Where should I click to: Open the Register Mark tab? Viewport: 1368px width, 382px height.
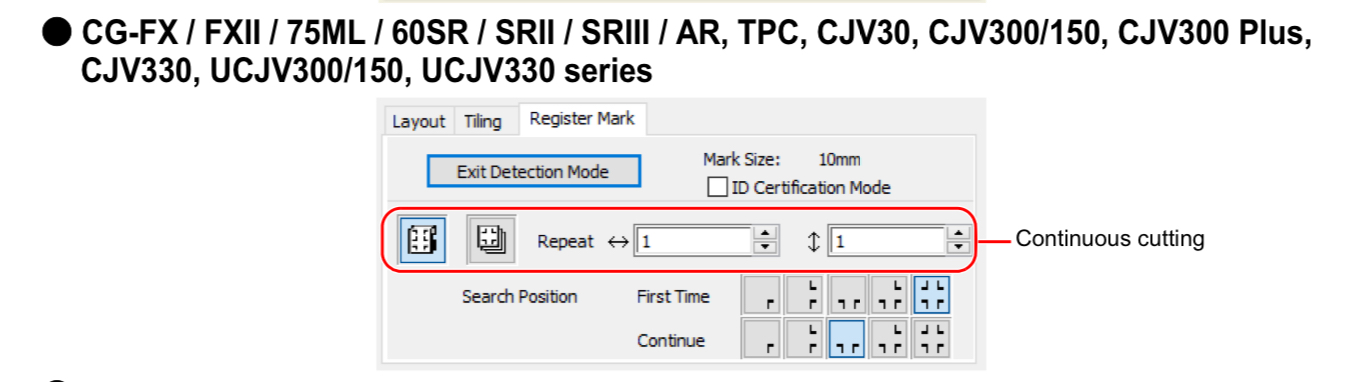point(582,118)
